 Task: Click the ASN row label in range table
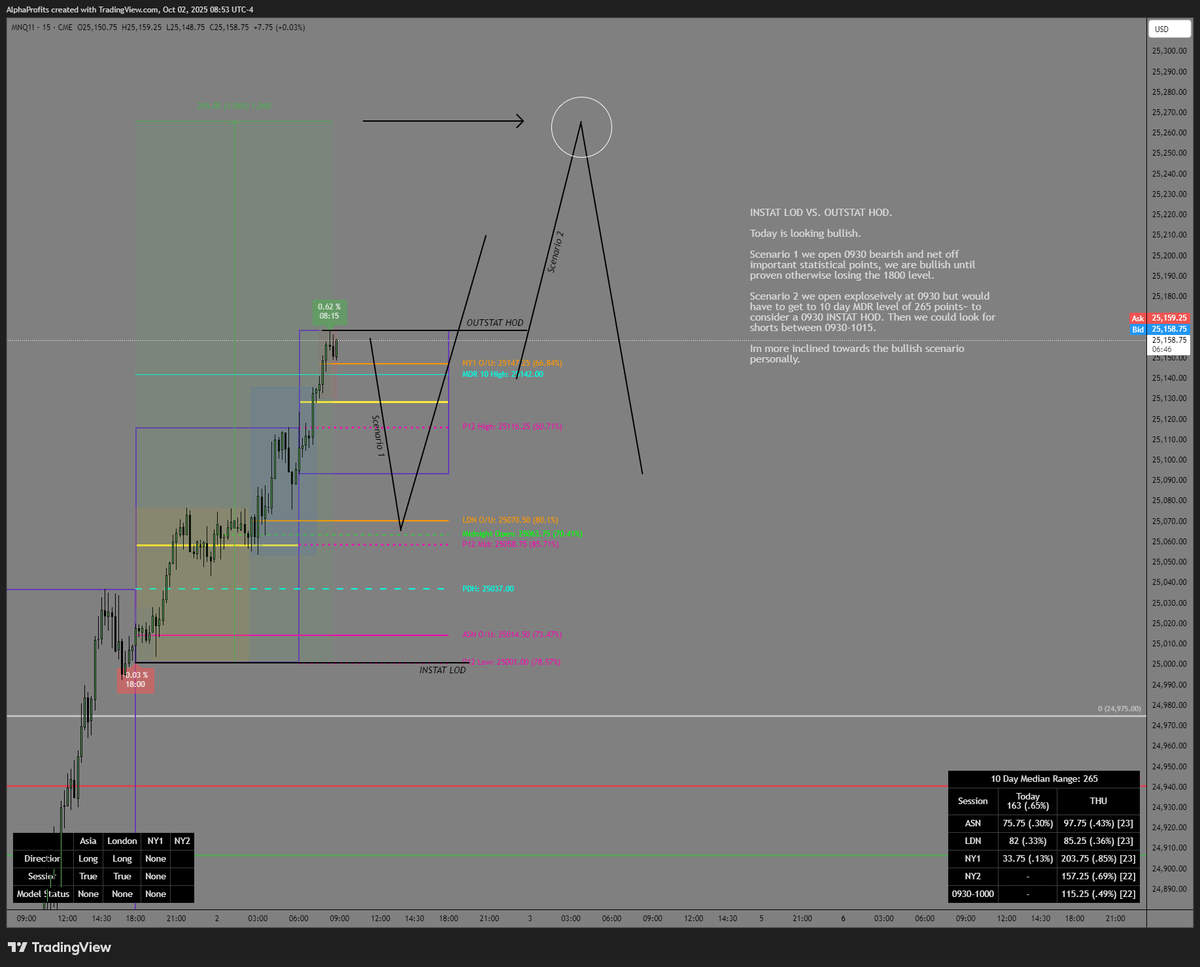[973, 822]
